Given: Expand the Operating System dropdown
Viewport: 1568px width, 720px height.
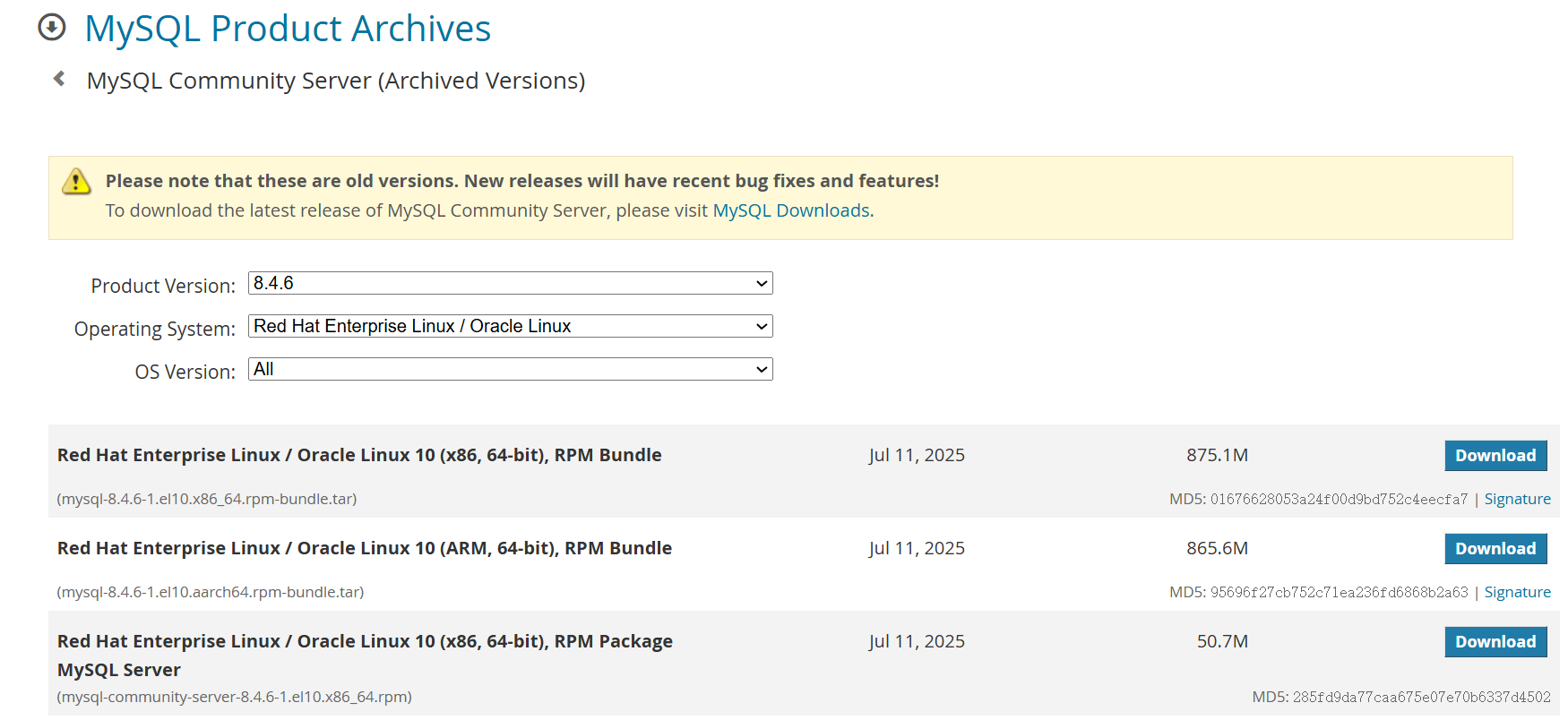Looking at the screenshot, I should [510, 326].
